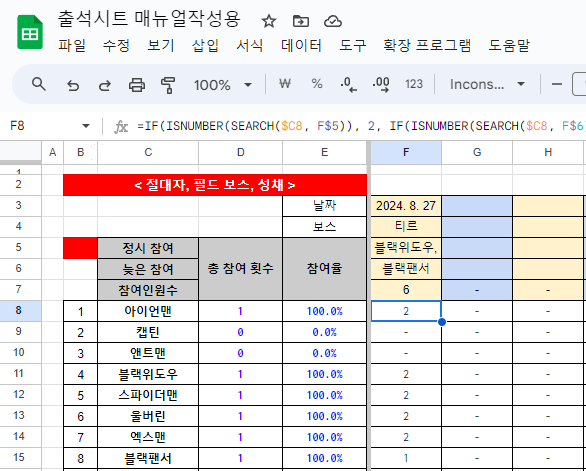Click the red cell in row 5

point(80,248)
